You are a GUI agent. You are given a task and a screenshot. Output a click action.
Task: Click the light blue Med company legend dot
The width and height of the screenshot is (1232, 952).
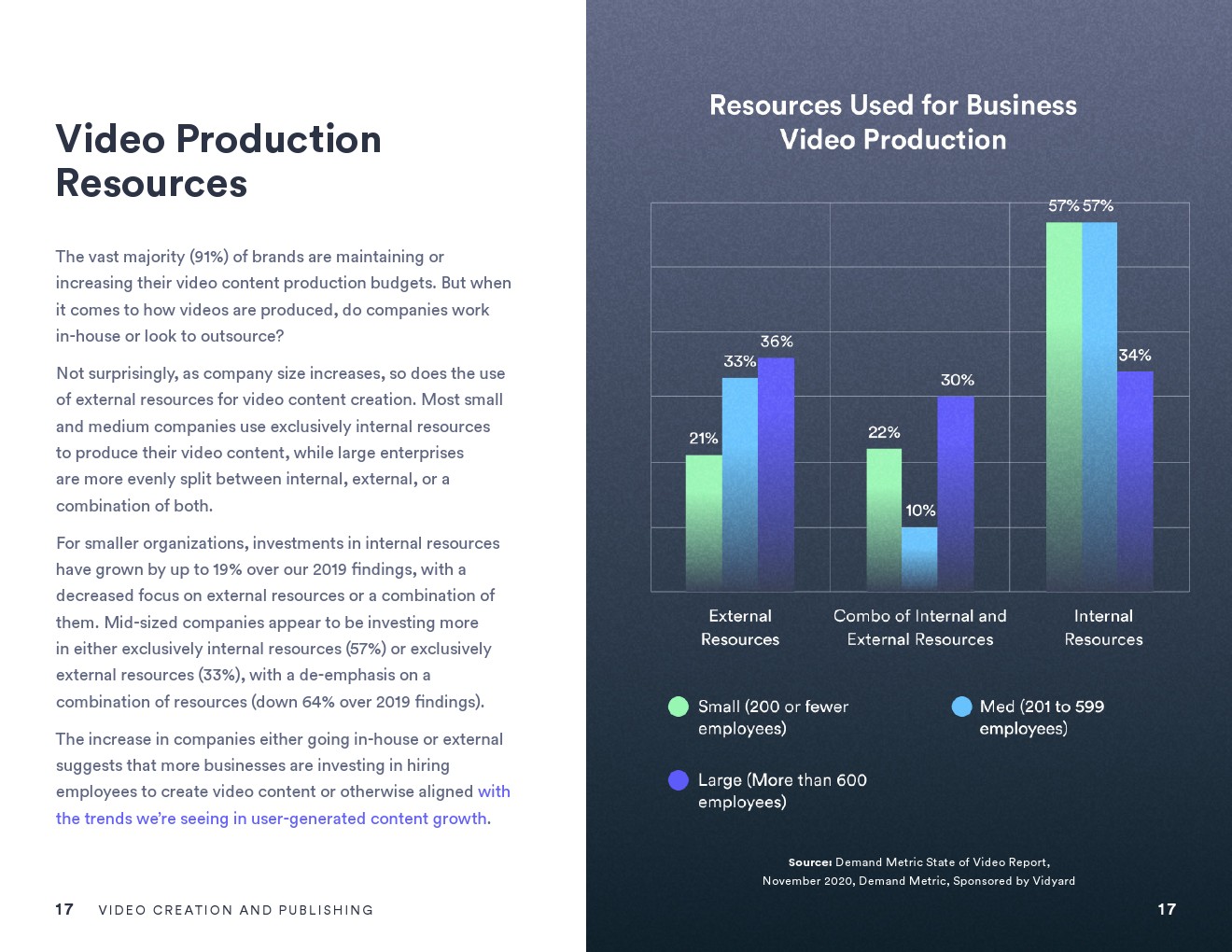(x=961, y=707)
